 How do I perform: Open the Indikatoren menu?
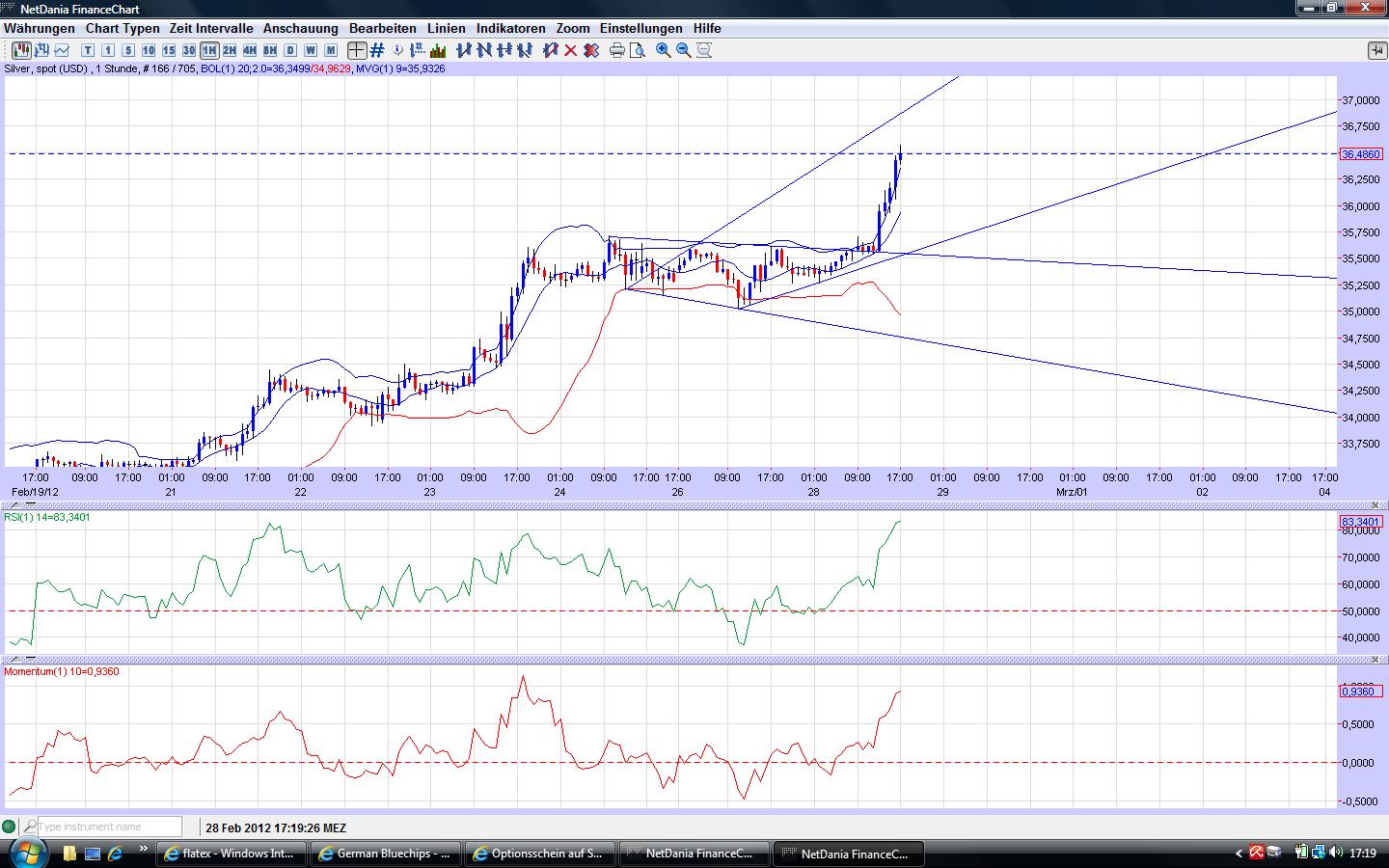click(x=511, y=29)
